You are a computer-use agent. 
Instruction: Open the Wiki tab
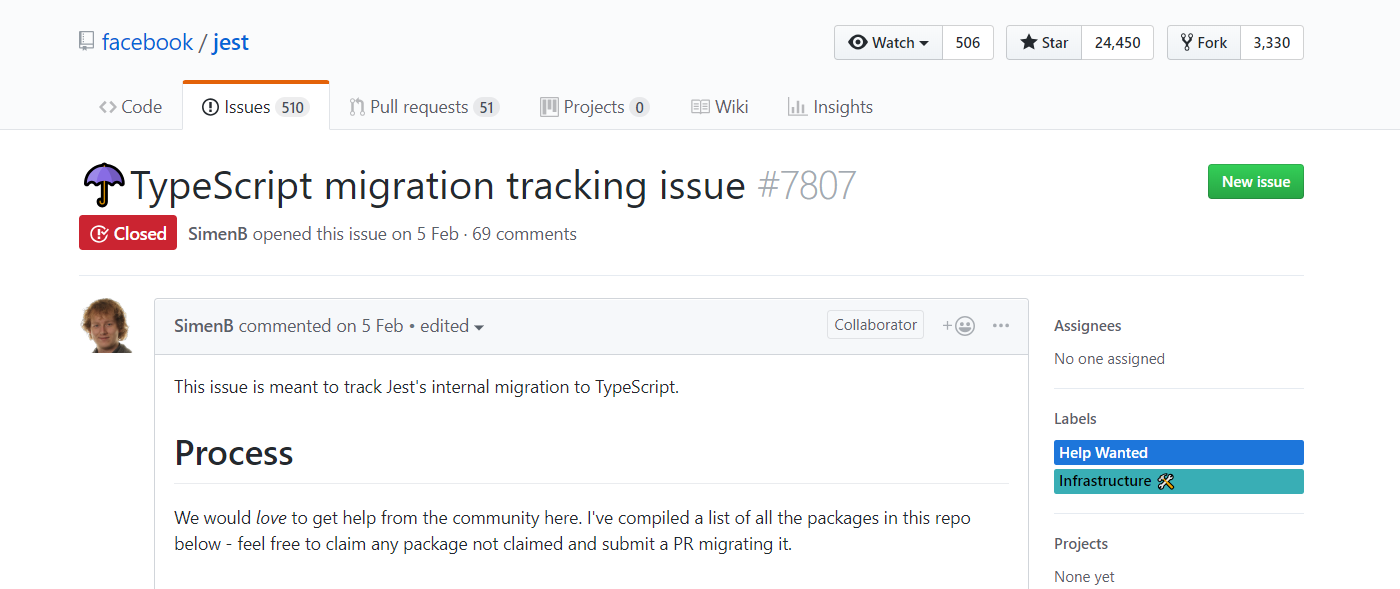coord(720,107)
